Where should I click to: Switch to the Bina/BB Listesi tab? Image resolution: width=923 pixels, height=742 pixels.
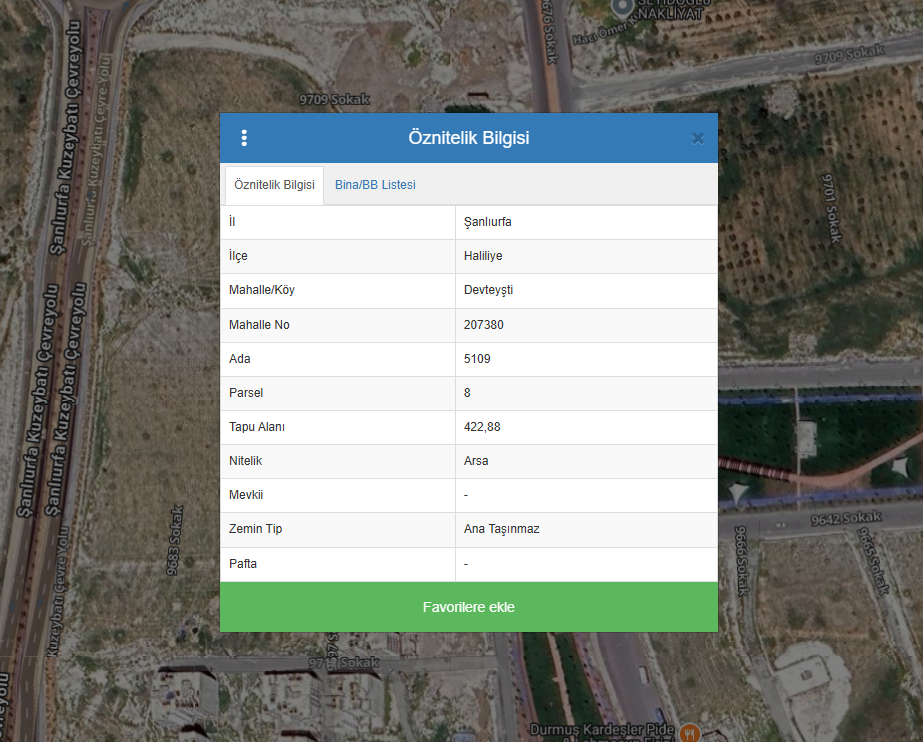(375, 185)
